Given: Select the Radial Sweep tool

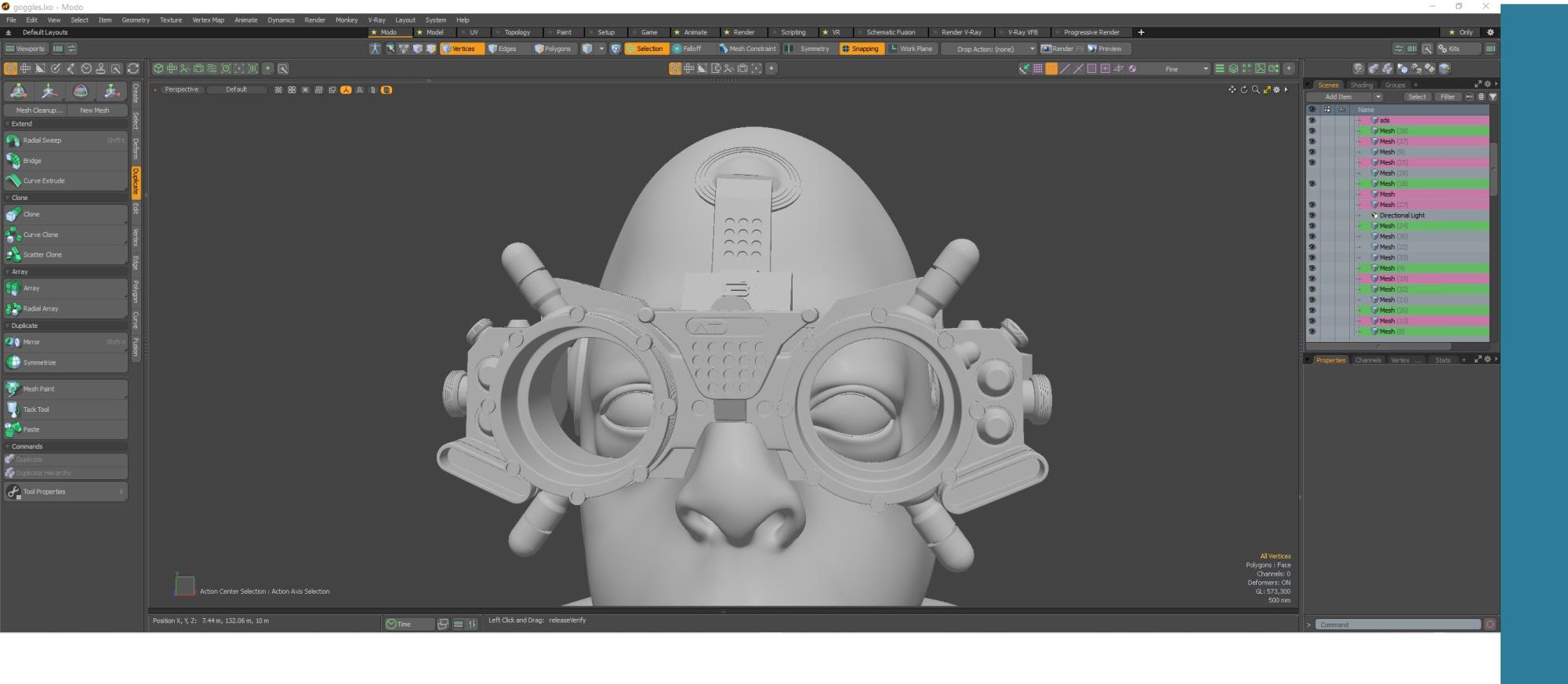Looking at the screenshot, I should [65, 140].
